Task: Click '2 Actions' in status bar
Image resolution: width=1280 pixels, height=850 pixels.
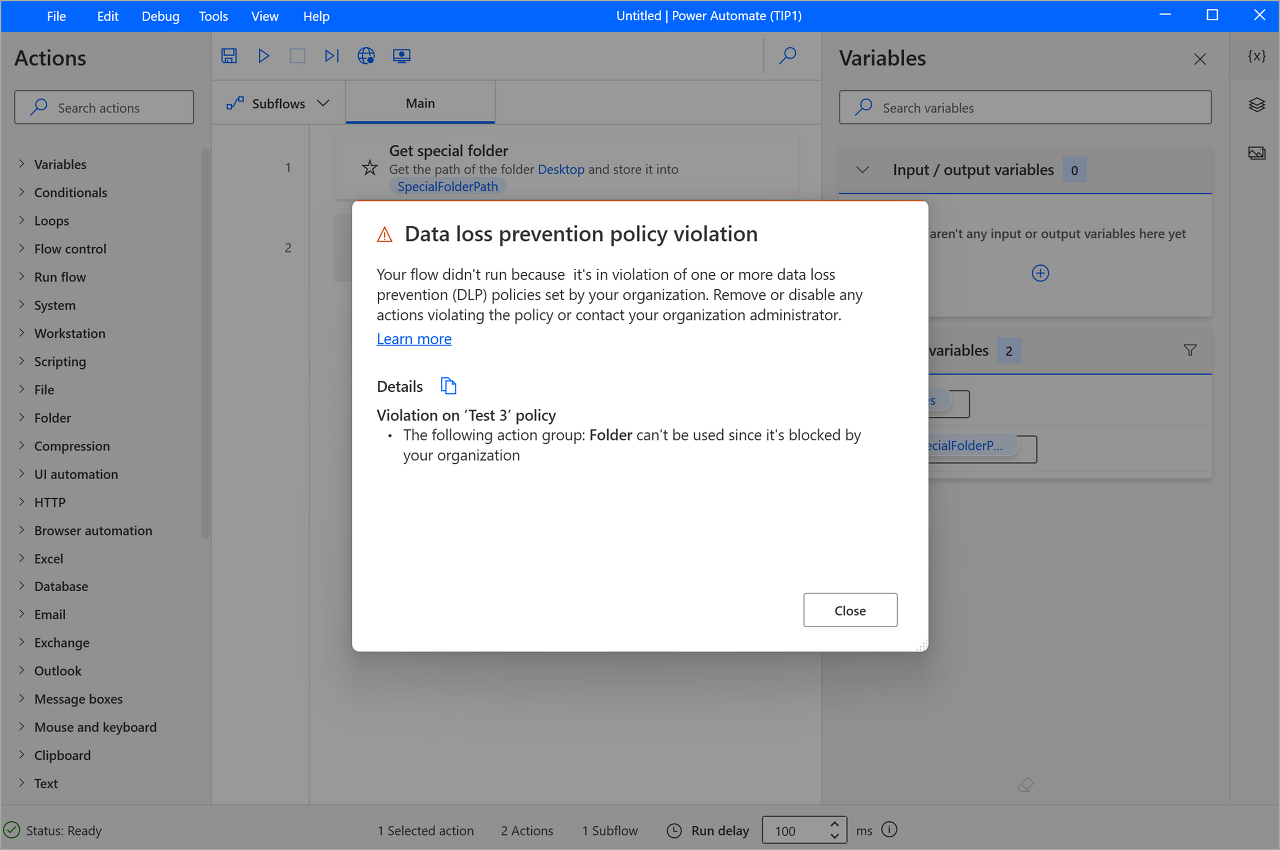Action: click(x=527, y=830)
